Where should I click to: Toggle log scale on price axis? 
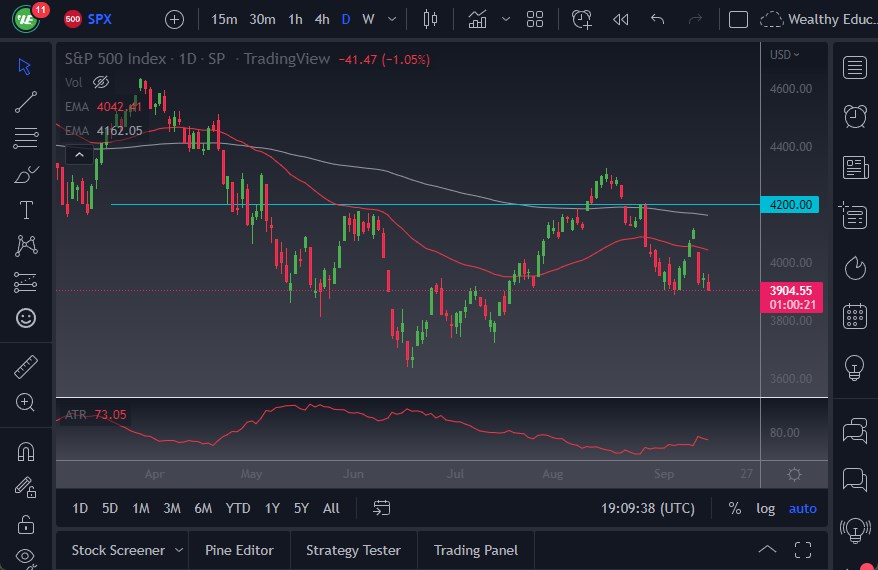point(765,508)
